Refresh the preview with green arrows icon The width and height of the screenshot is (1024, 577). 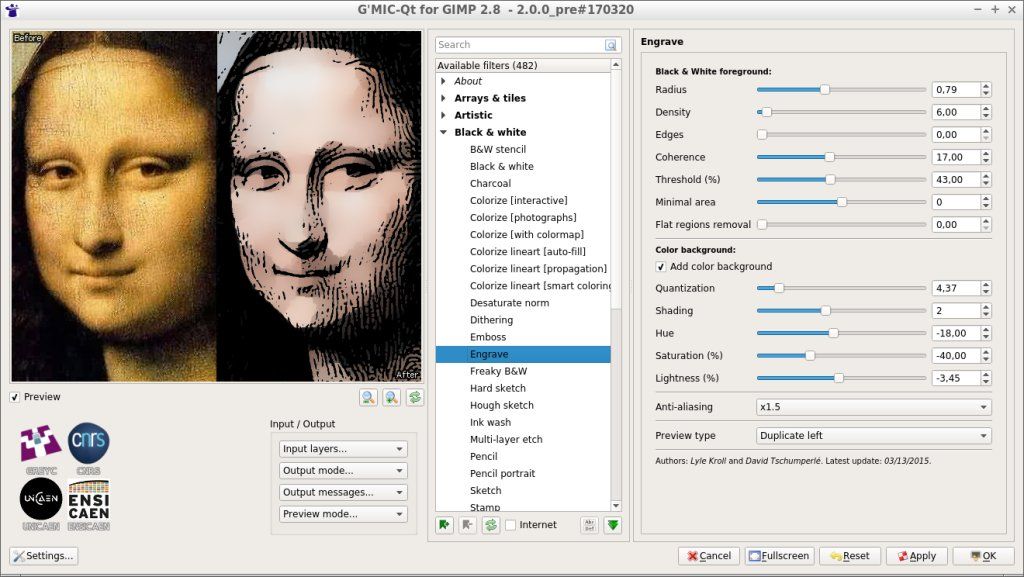pos(415,398)
